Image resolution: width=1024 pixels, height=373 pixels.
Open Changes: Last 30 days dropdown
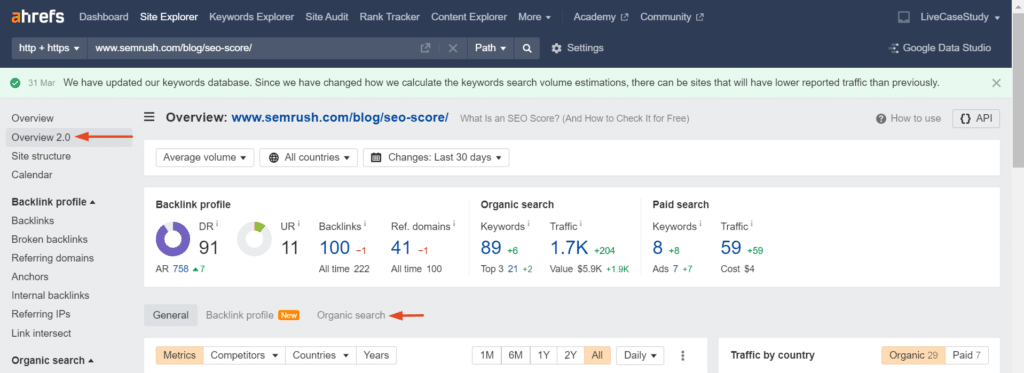tap(436, 157)
